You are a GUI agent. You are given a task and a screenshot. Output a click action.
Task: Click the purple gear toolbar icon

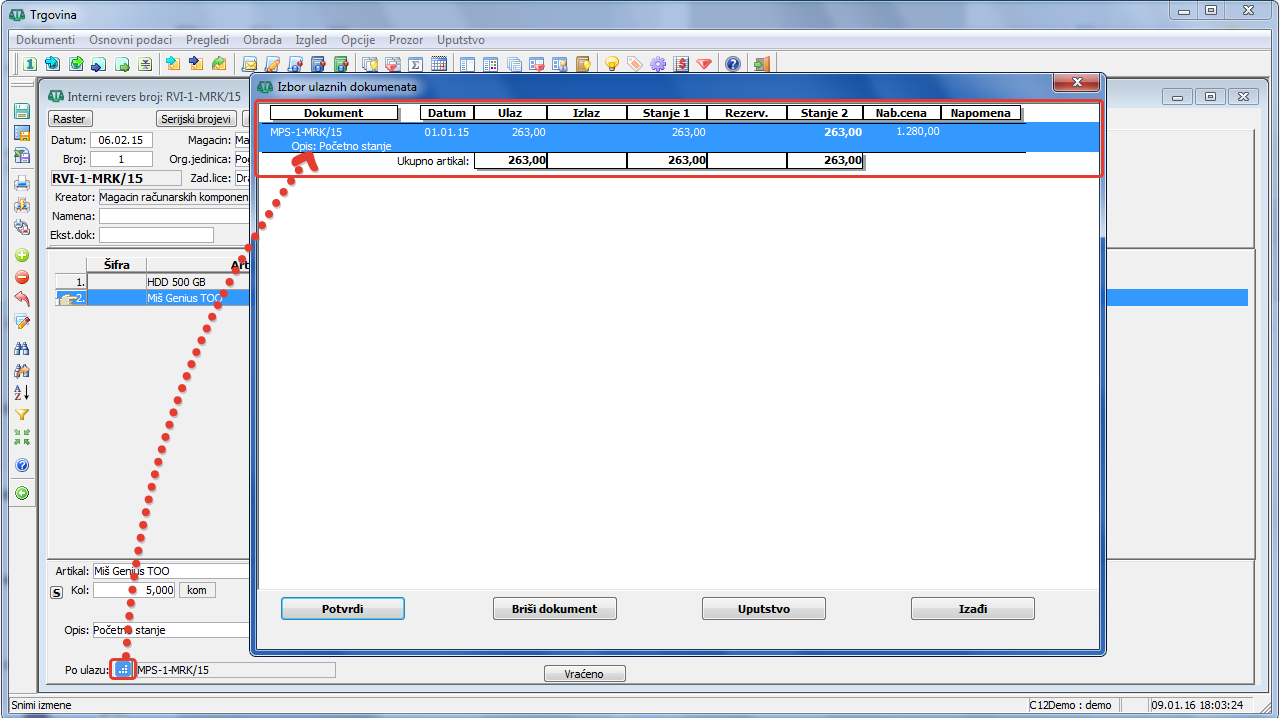tap(658, 64)
